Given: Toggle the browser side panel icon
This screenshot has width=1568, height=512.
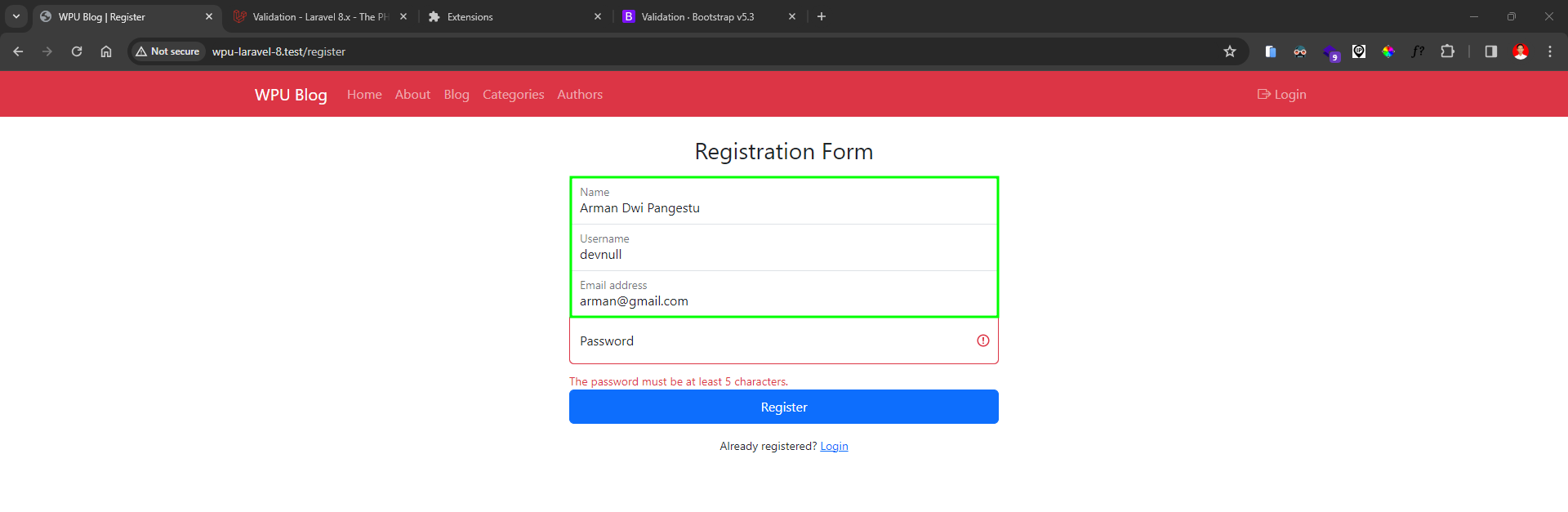Looking at the screenshot, I should pos(1490,51).
